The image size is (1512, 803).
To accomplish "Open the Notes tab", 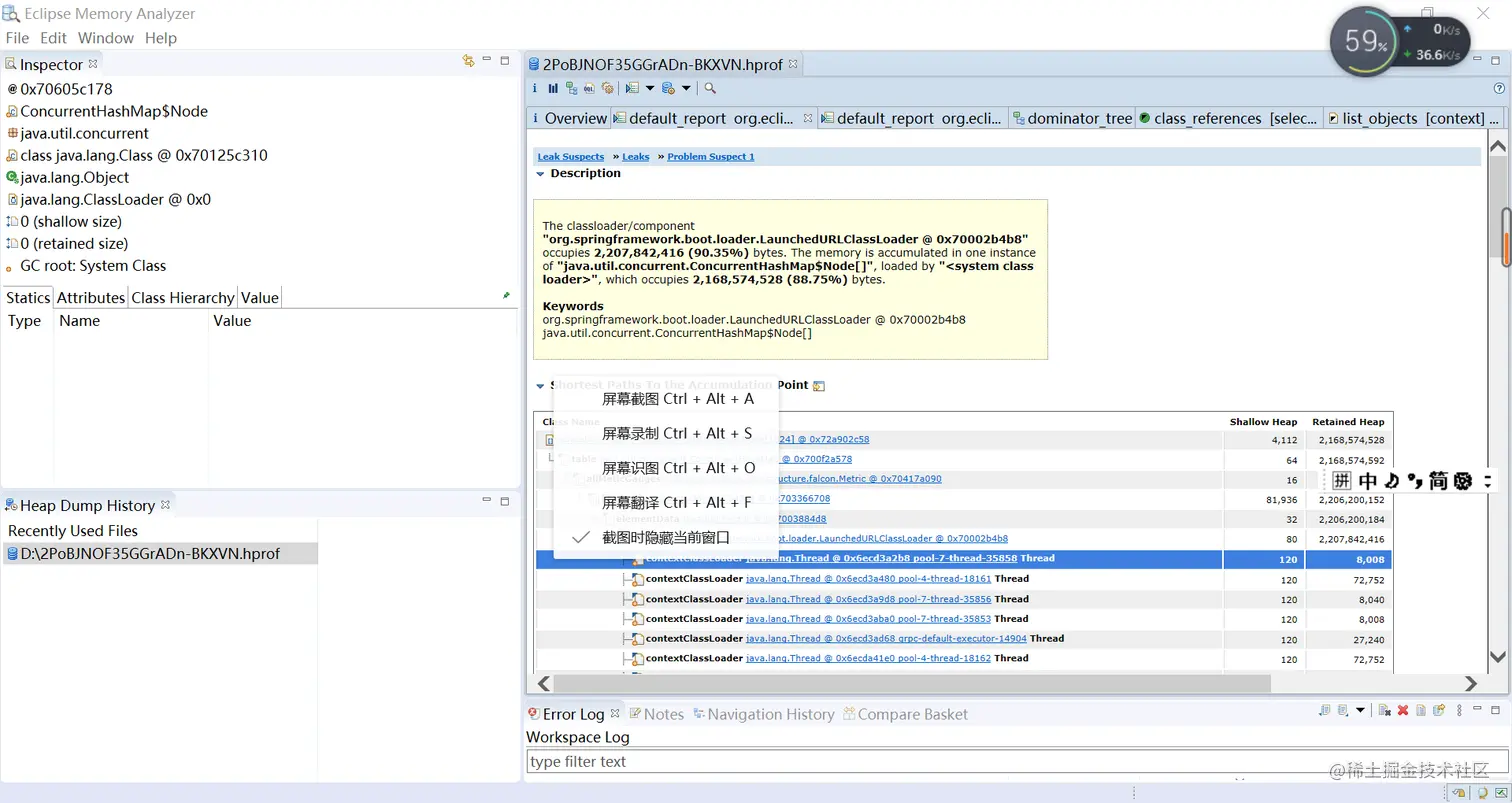I will (656, 714).
